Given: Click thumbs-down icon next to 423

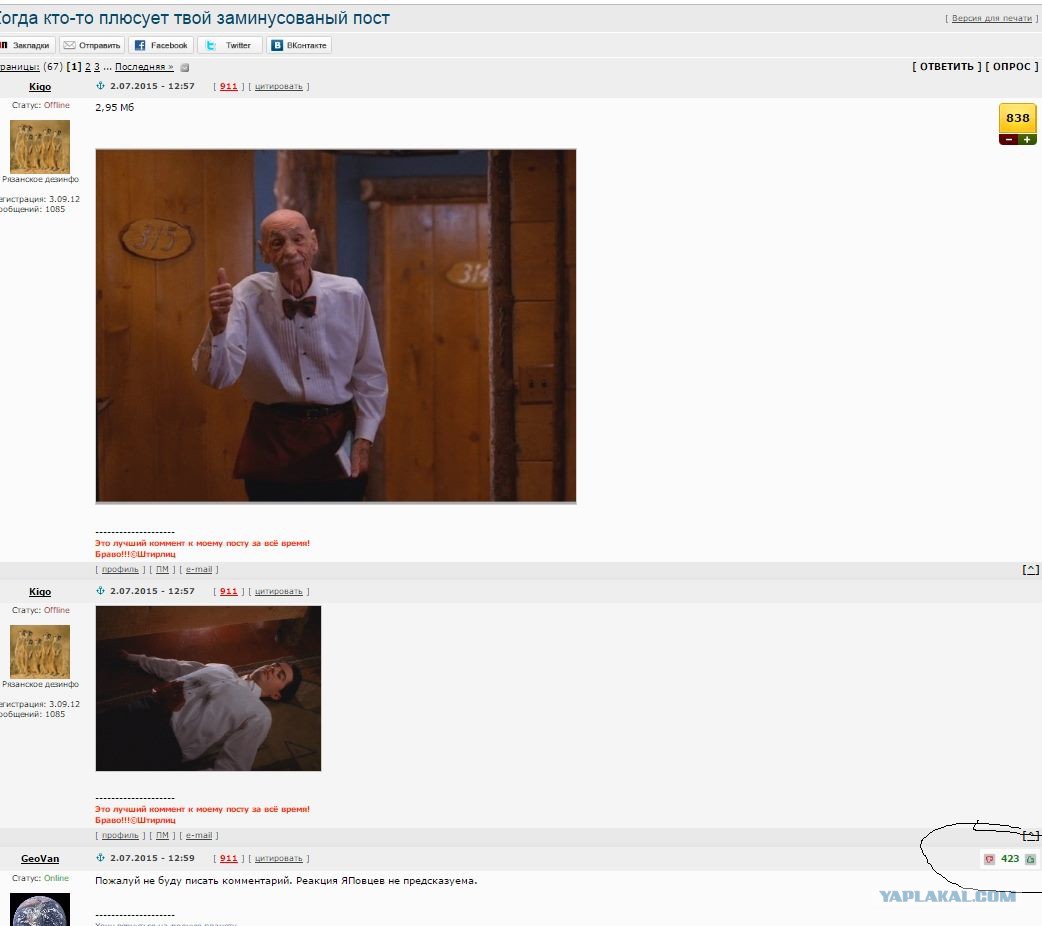Looking at the screenshot, I should pyautogui.click(x=990, y=859).
